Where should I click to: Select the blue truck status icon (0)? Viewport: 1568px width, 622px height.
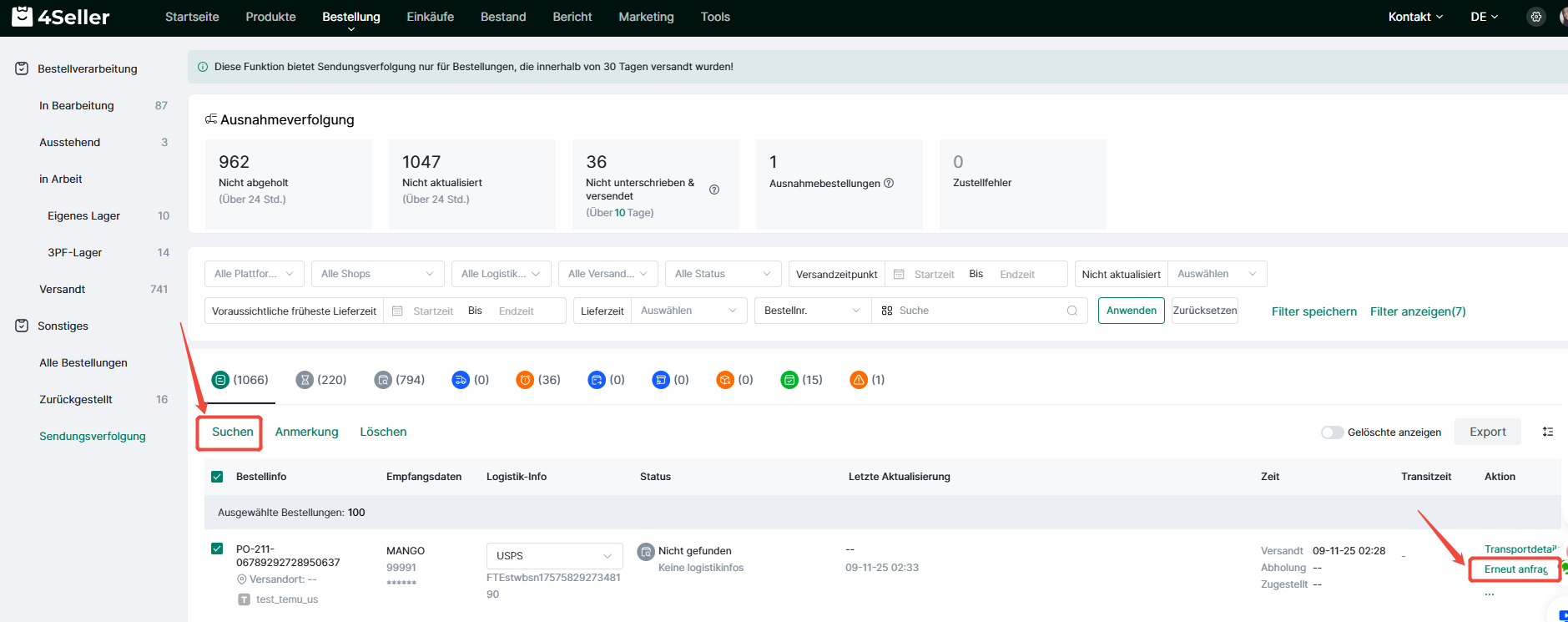(461, 380)
